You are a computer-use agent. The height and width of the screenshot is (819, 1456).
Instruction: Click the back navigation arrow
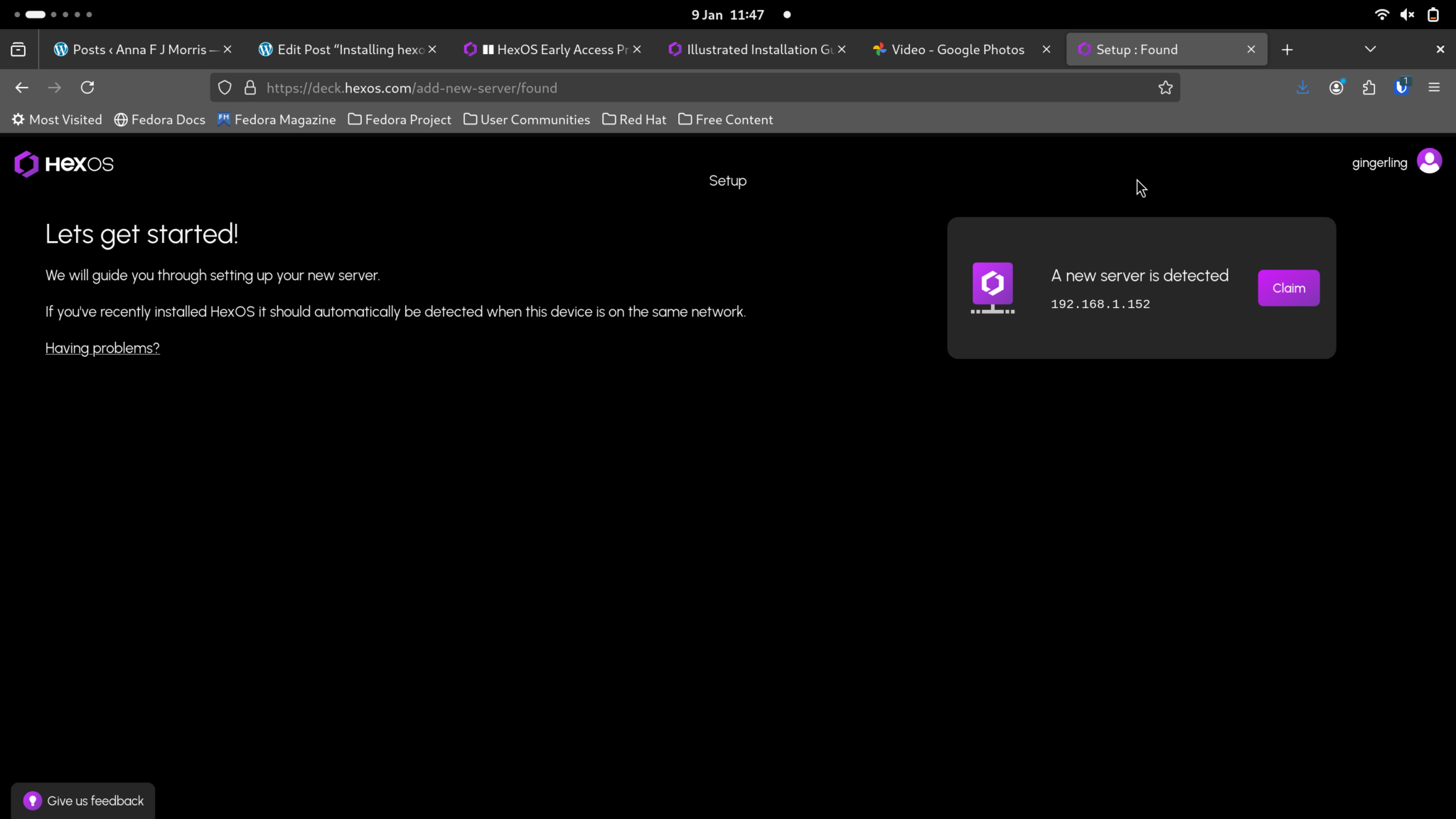(22, 87)
